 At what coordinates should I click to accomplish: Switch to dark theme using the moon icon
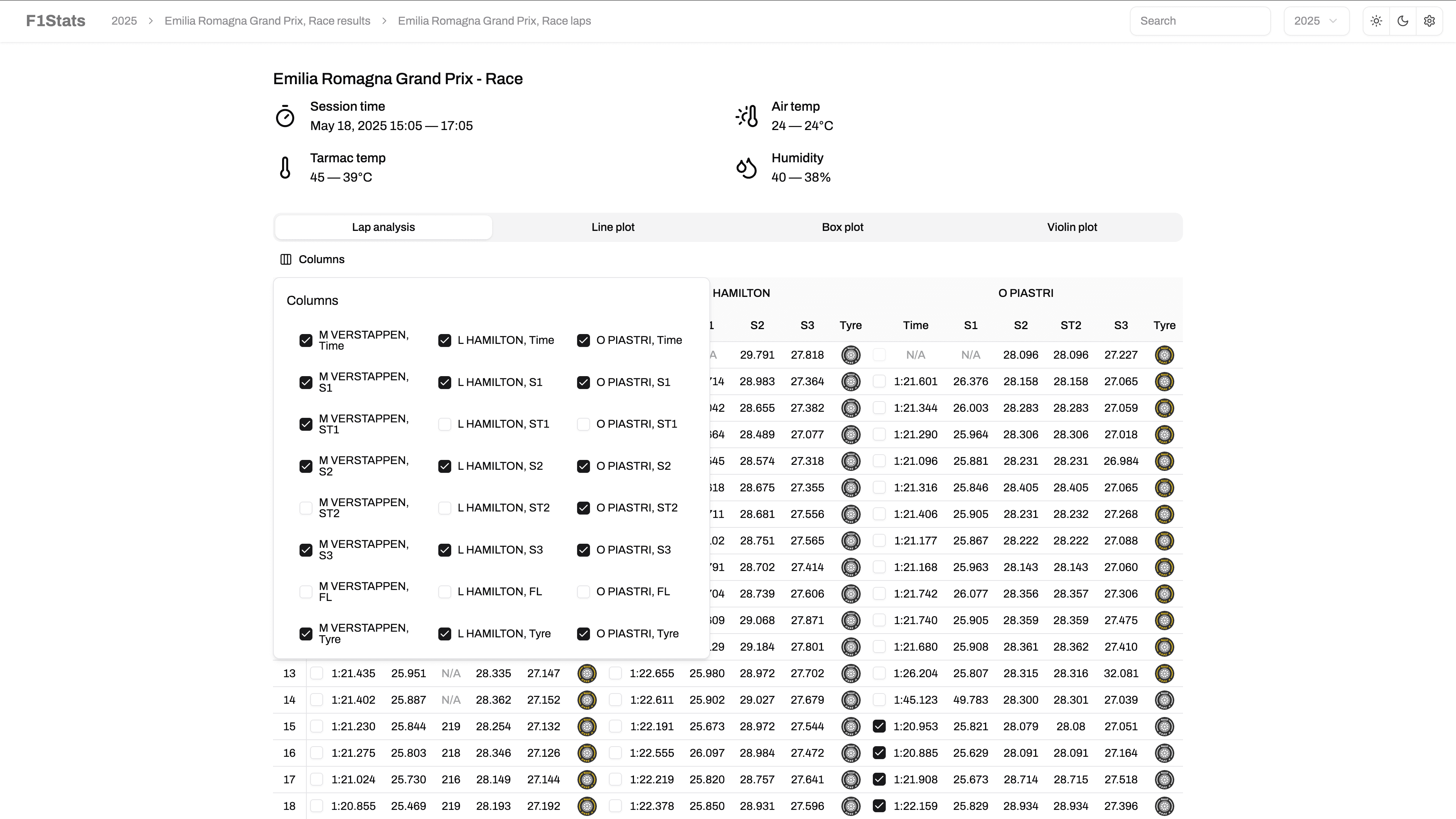point(1403,21)
